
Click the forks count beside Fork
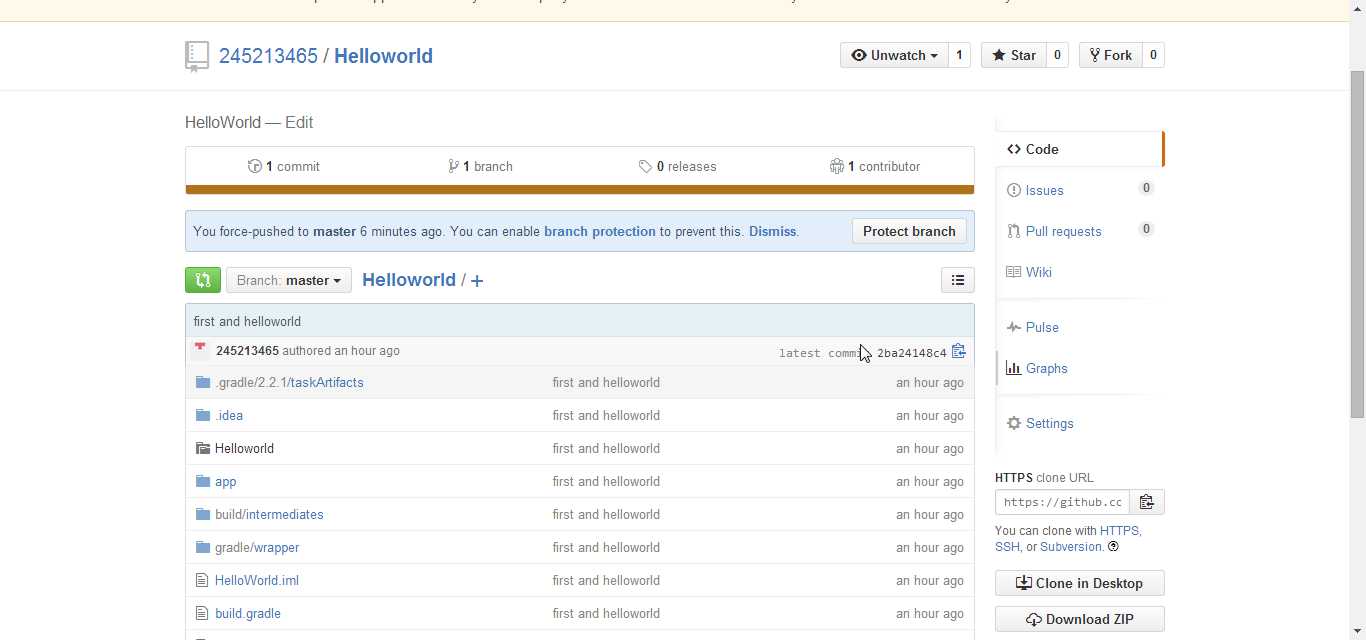click(x=1153, y=55)
